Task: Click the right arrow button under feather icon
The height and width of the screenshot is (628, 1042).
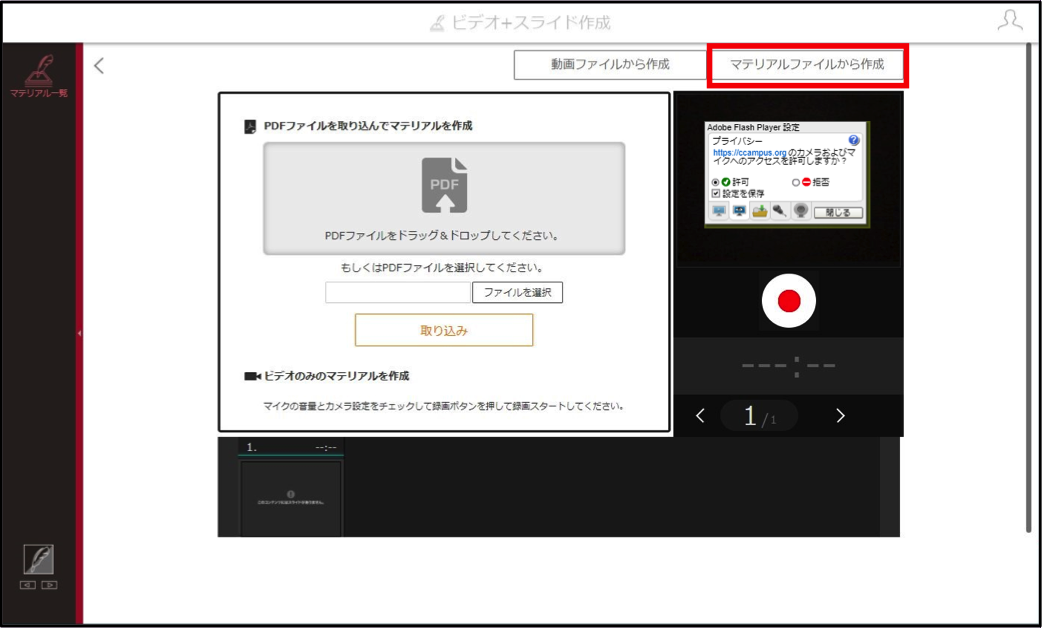Action: click(49, 585)
